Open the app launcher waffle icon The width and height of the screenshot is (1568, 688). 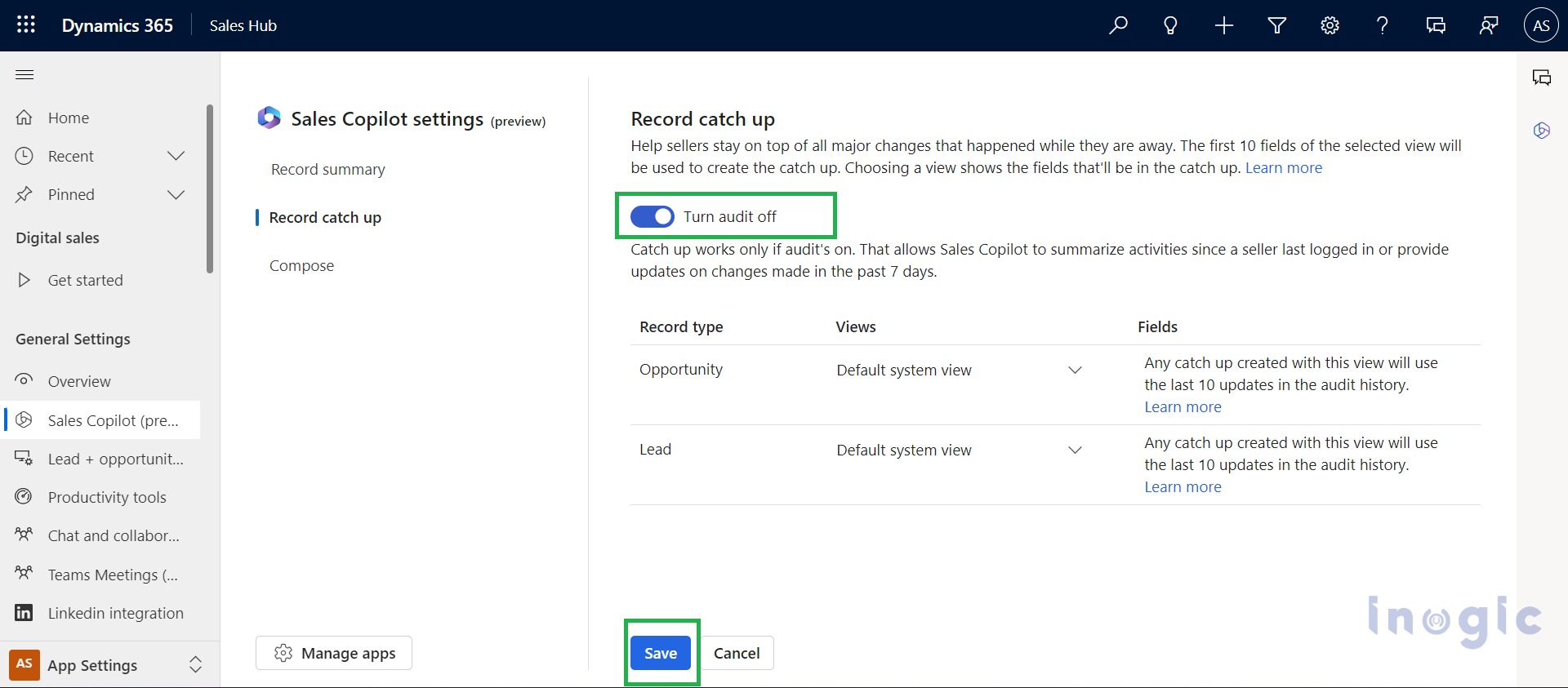point(26,25)
